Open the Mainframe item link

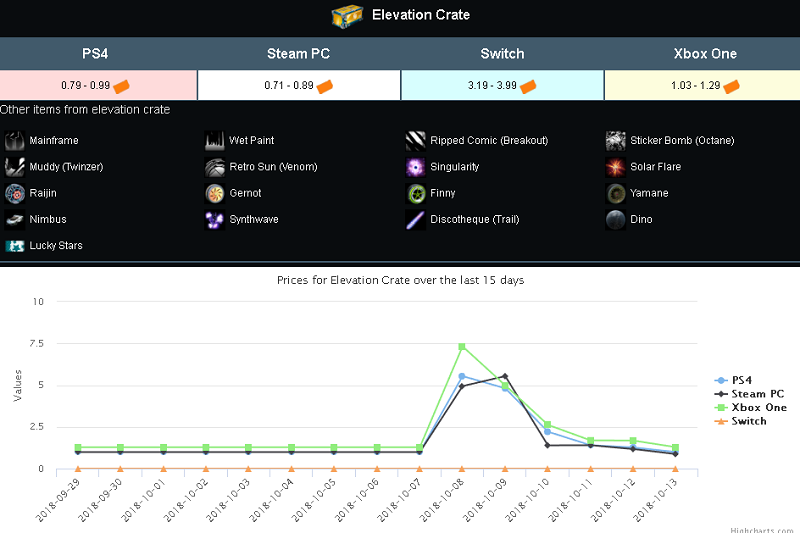click(x=54, y=141)
